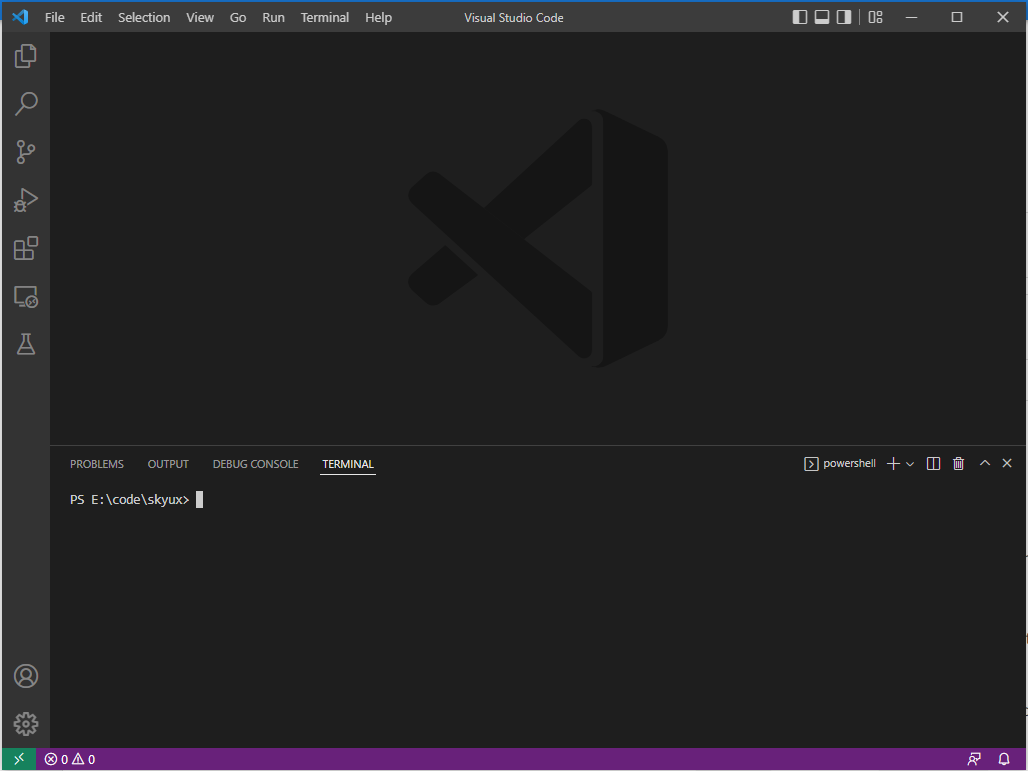This screenshot has height=771, width=1028.
Task: Maximize panel size with the up chevron
Action: 984,463
